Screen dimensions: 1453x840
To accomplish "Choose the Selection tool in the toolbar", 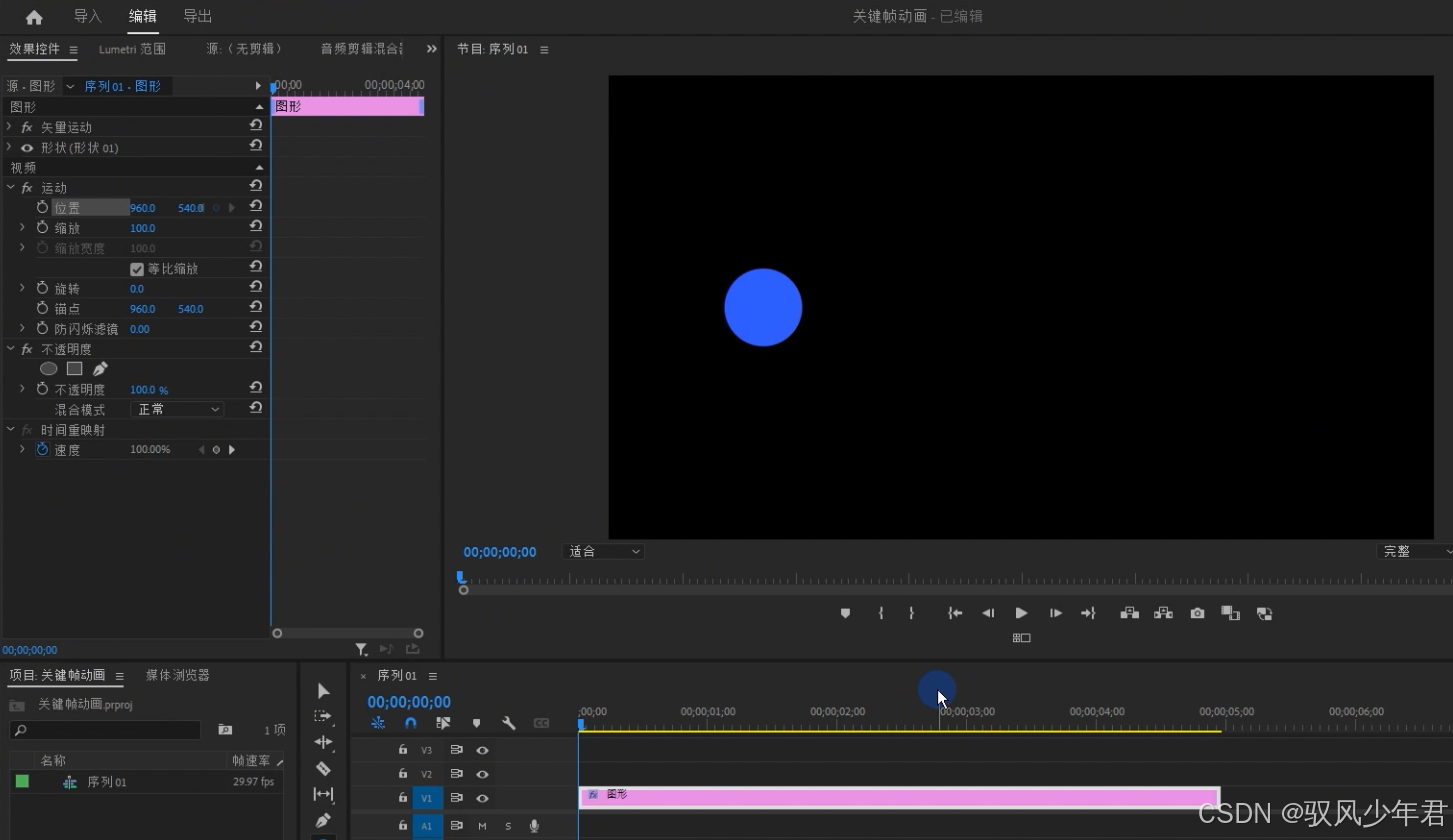I will click(x=323, y=691).
